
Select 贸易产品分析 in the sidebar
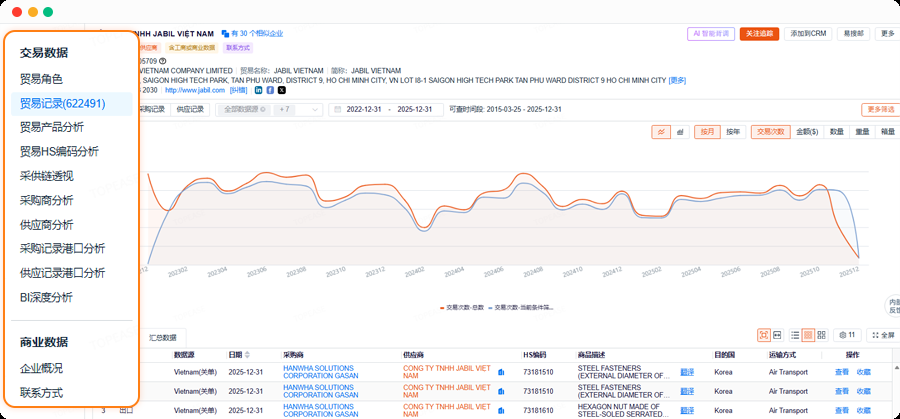point(52,127)
